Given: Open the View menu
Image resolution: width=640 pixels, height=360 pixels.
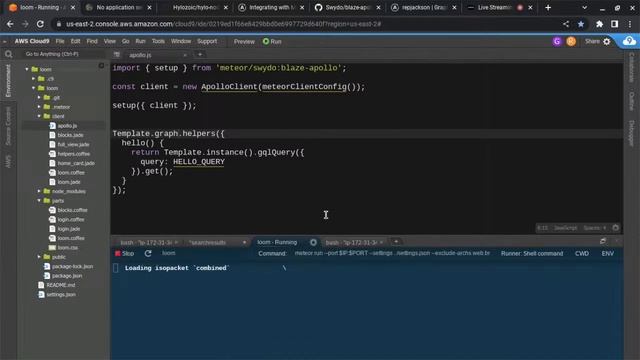Looking at the screenshot, I should point(109,41).
